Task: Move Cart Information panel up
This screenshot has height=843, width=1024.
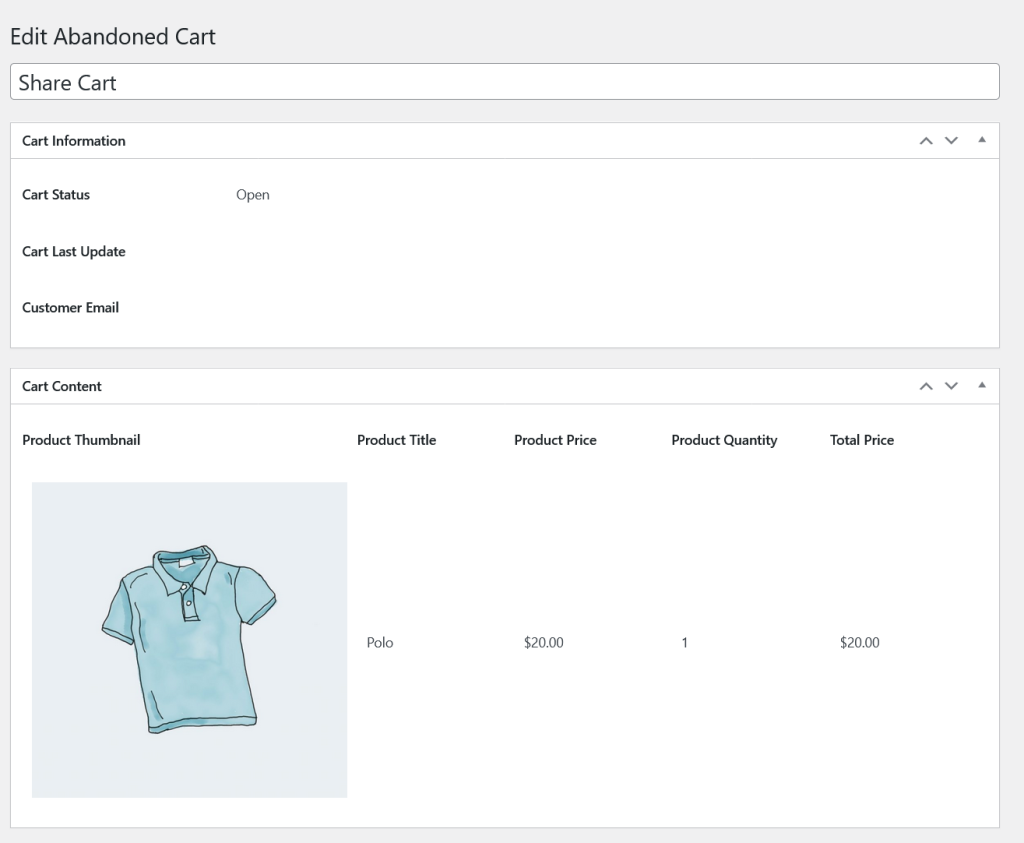Action: (925, 140)
